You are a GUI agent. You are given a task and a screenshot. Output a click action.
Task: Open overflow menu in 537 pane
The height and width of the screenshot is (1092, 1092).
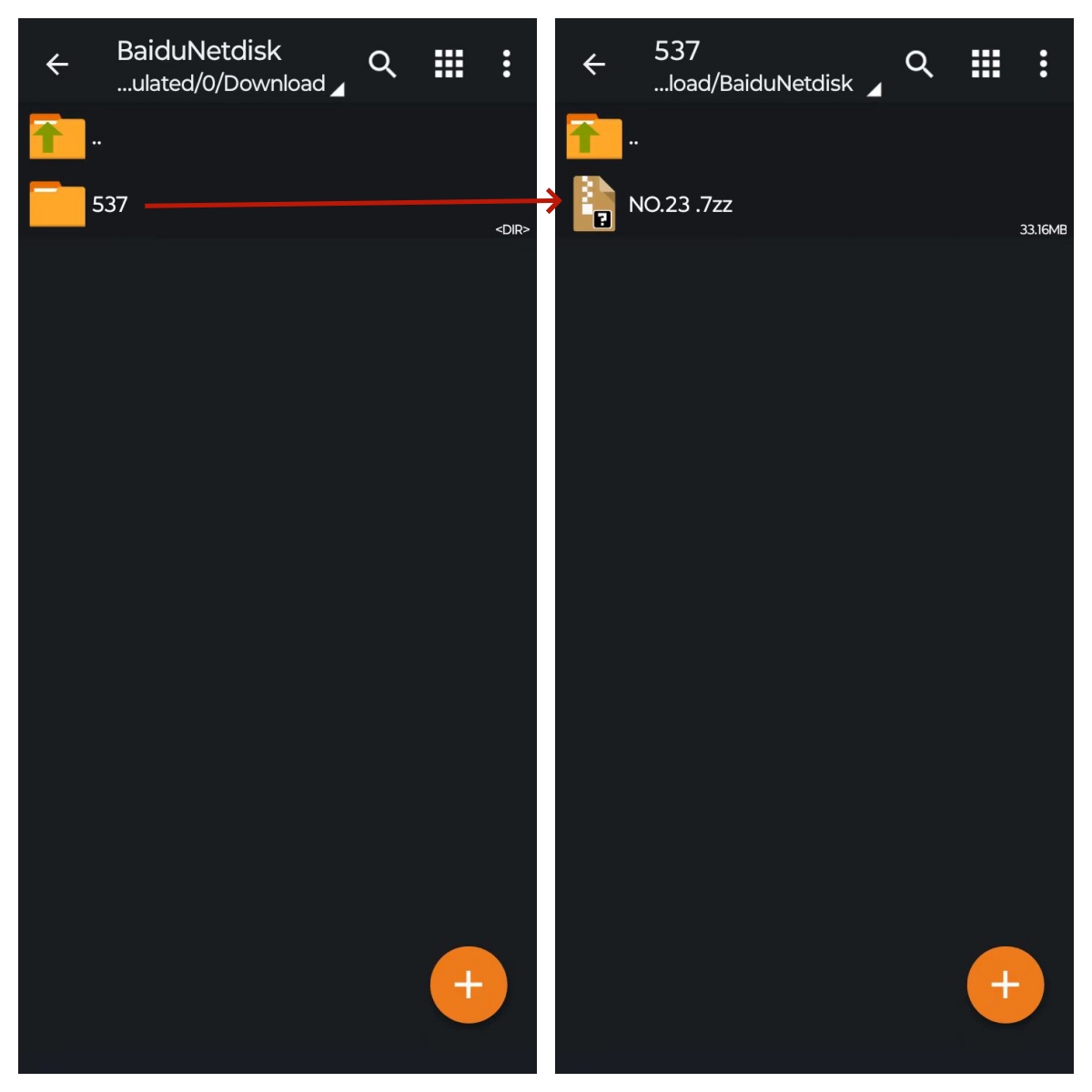1044,64
